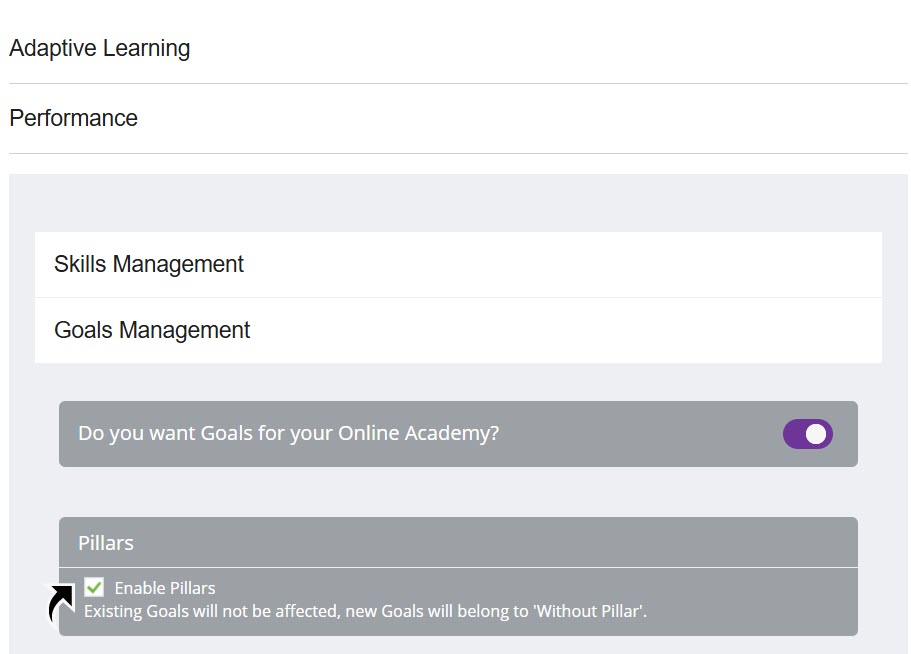Click the black arrow pointer icon
The height and width of the screenshot is (654, 911).
point(61,603)
